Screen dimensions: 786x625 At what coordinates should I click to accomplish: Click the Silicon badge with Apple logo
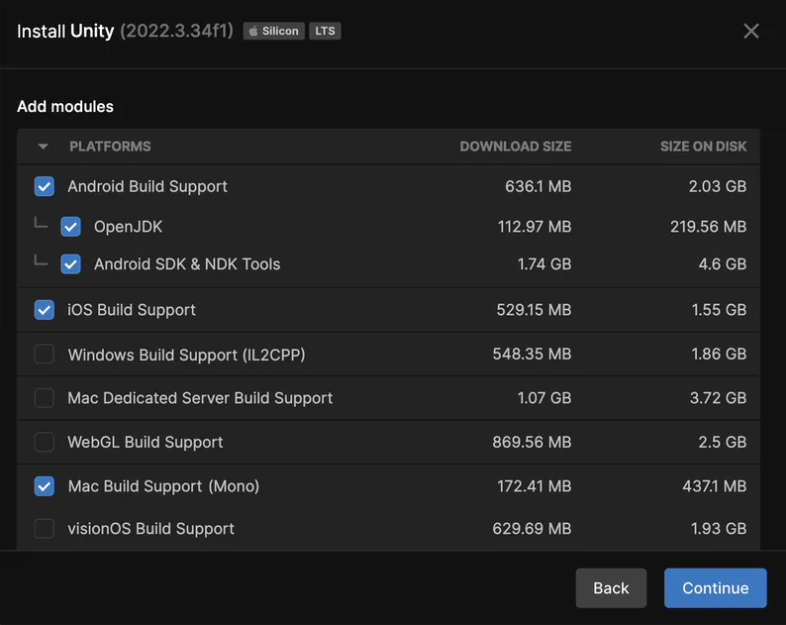[x=274, y=31]
